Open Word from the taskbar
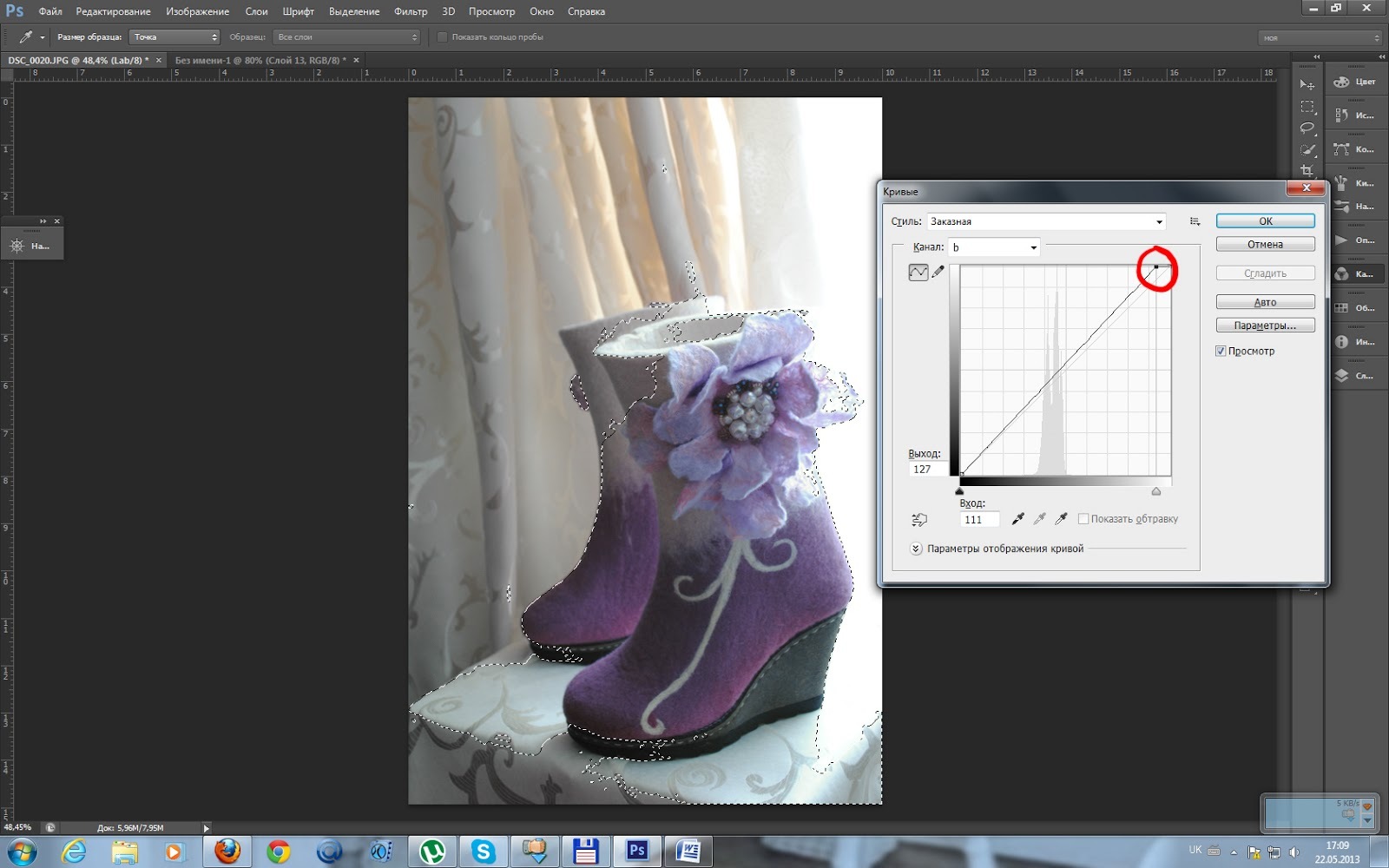Screen dimensions: 1389x868 tap(688, 852)
